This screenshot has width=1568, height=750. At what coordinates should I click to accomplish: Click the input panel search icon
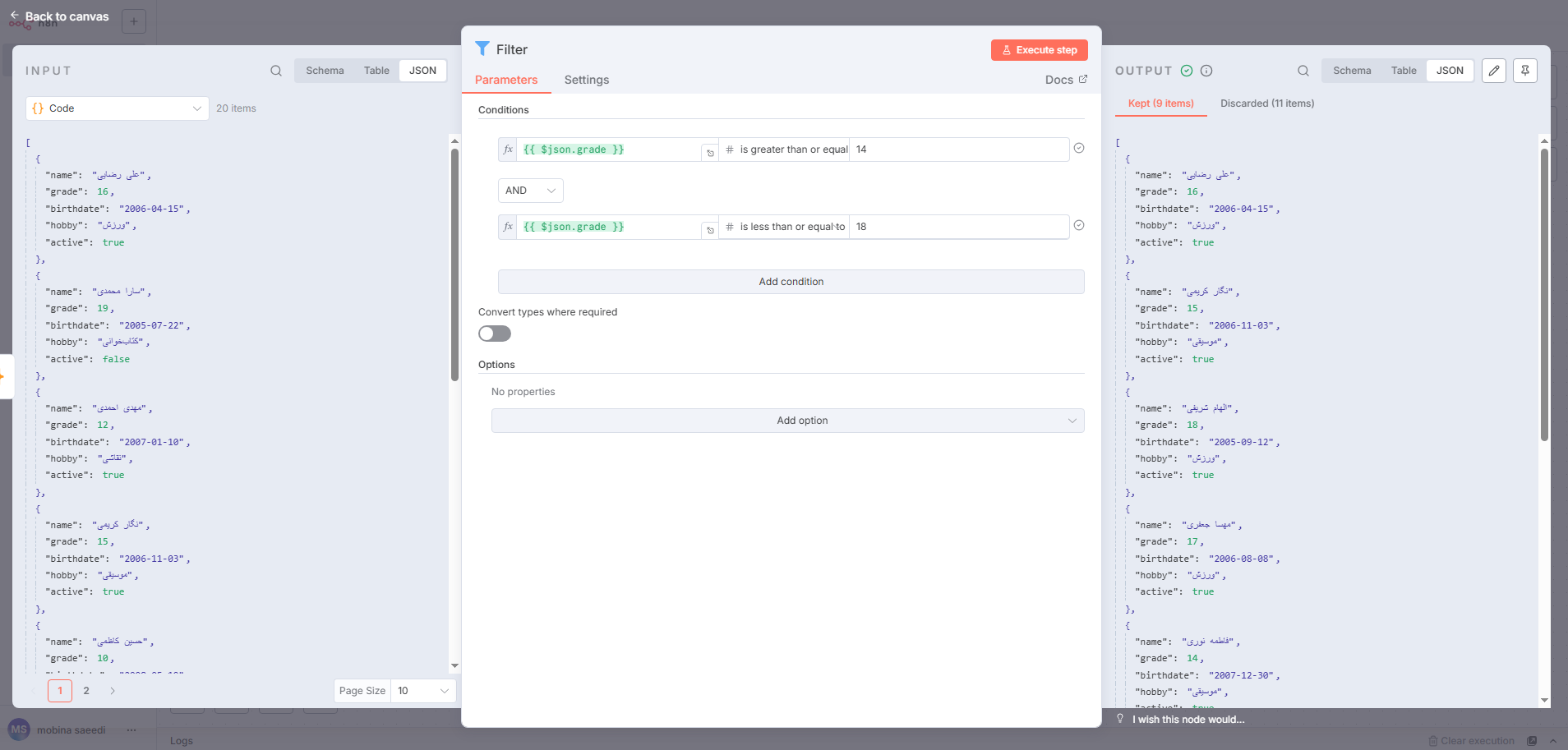click(276, 71)
